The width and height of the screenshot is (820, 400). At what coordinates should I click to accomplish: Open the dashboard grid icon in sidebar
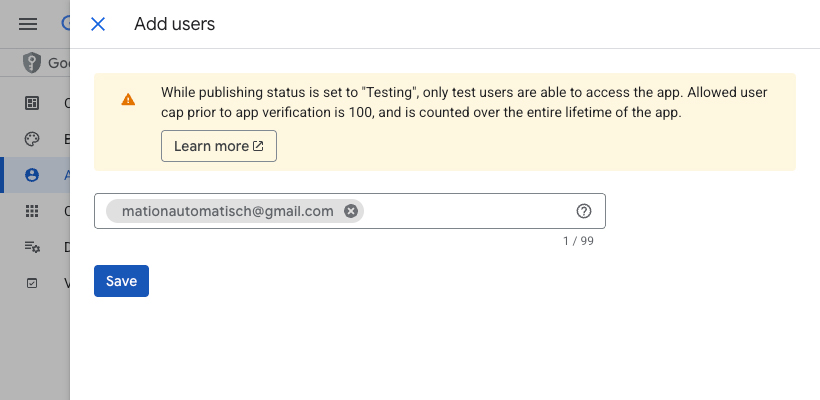(32, 103)
